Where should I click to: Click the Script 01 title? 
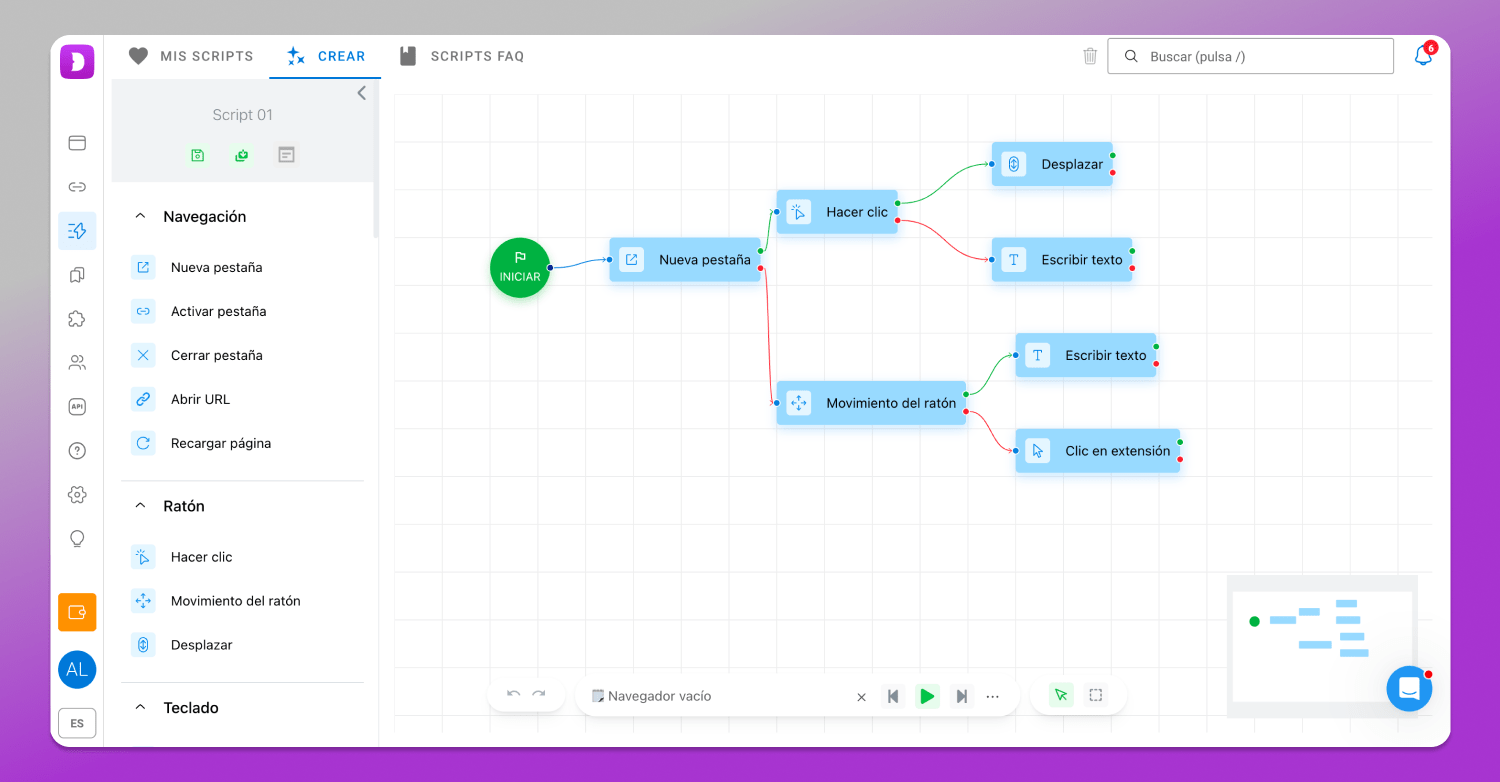tap(242, 115)
